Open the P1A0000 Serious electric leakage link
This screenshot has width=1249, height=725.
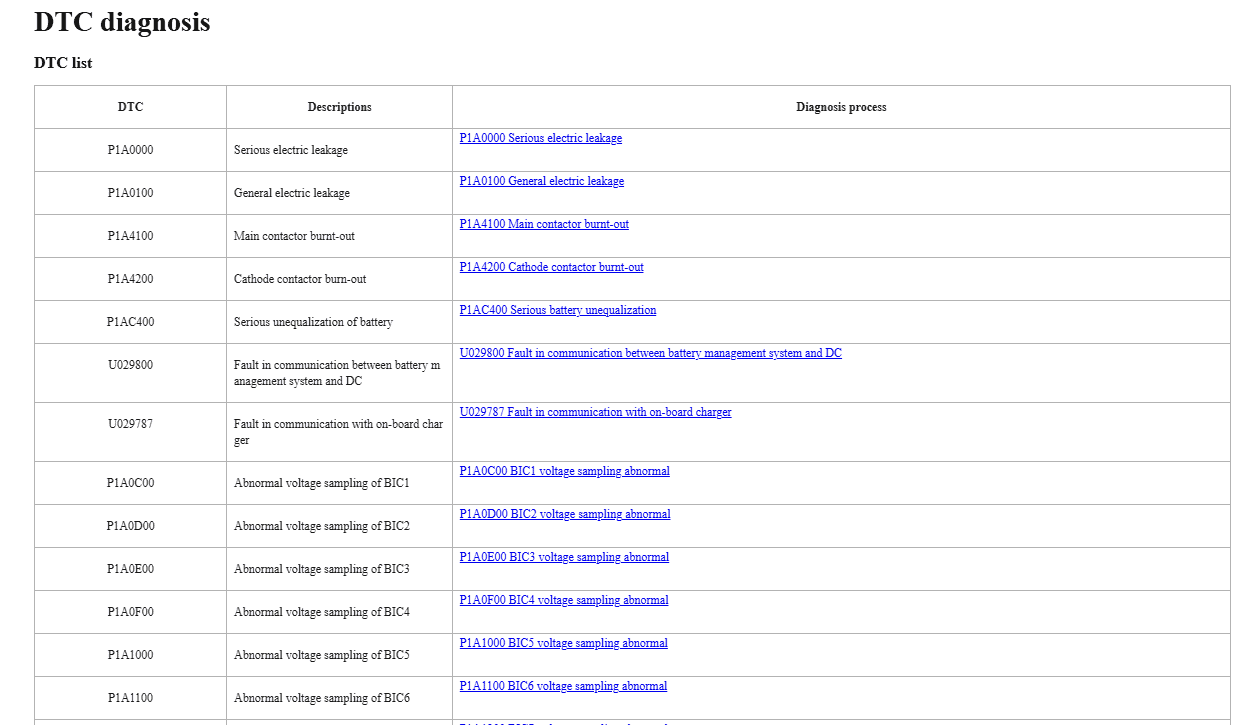click(540, 138)
